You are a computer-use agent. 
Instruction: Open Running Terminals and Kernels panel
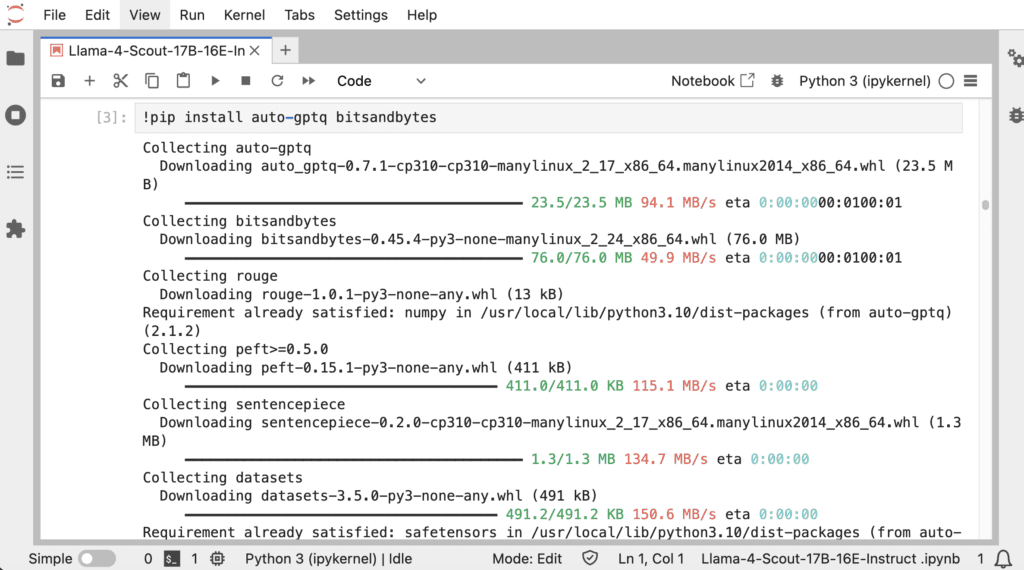16,116
